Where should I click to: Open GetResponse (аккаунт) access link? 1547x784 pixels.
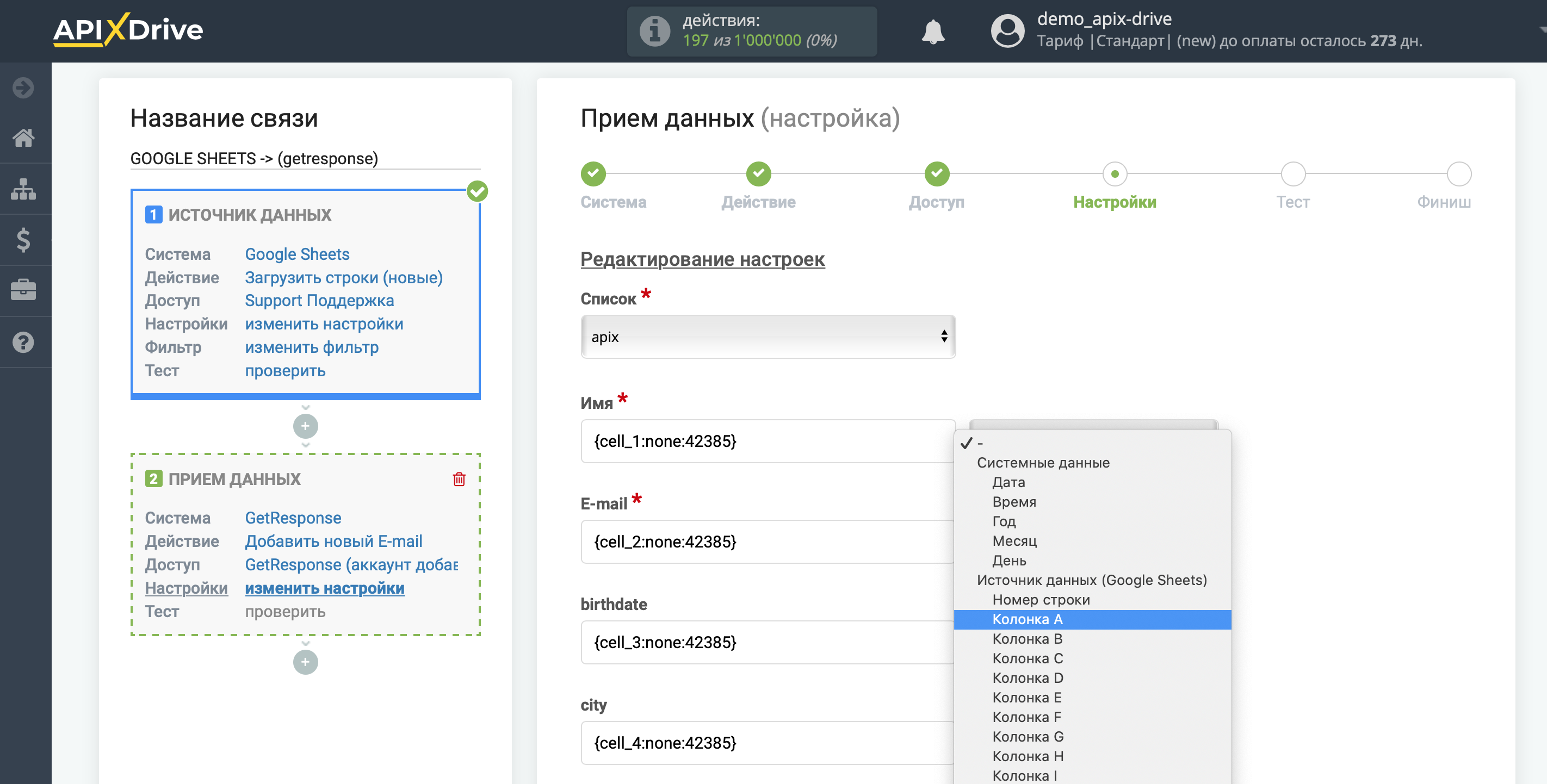[x=351, y=565]
